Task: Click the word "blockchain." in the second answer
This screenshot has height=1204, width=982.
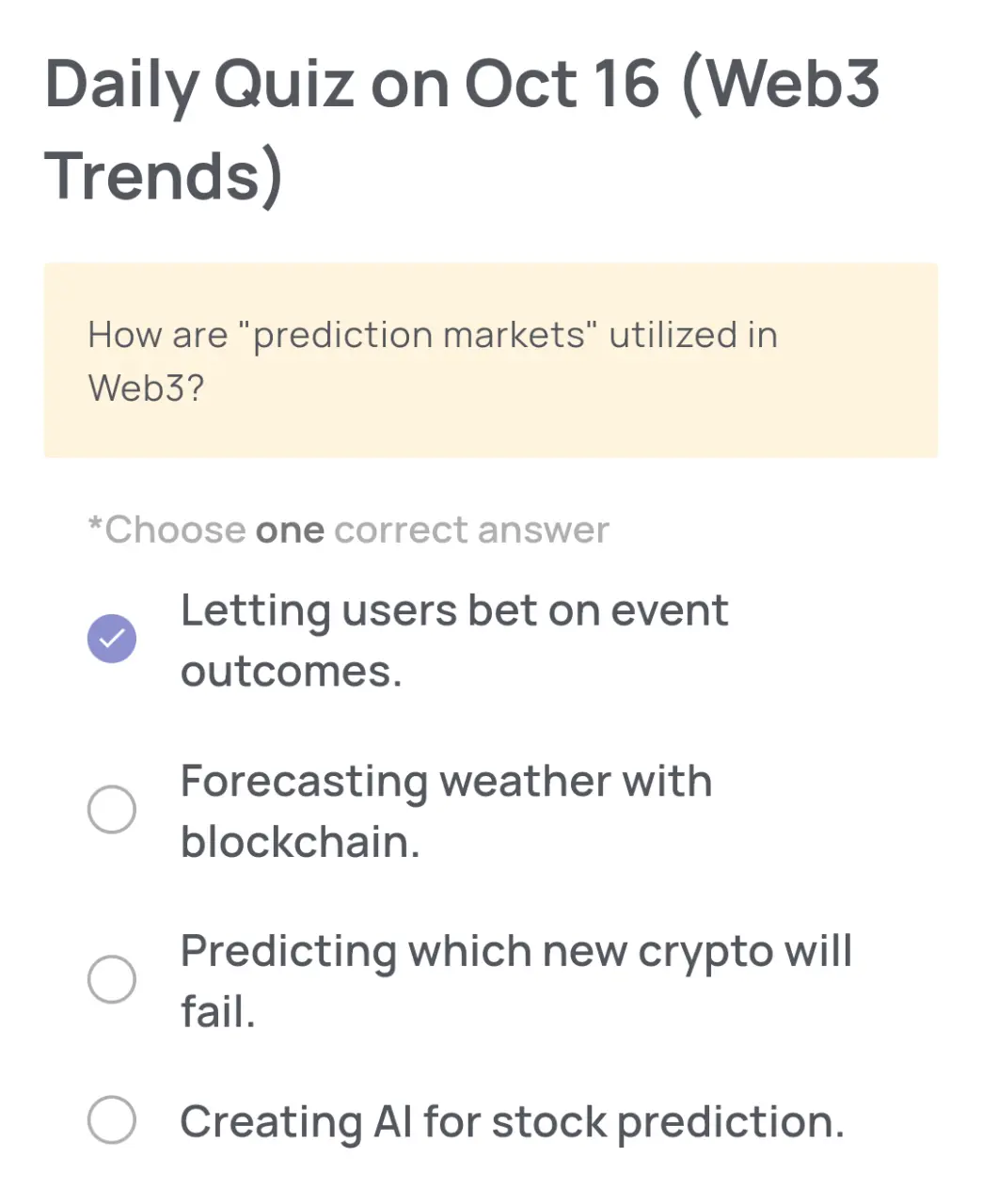Action: 300,841
